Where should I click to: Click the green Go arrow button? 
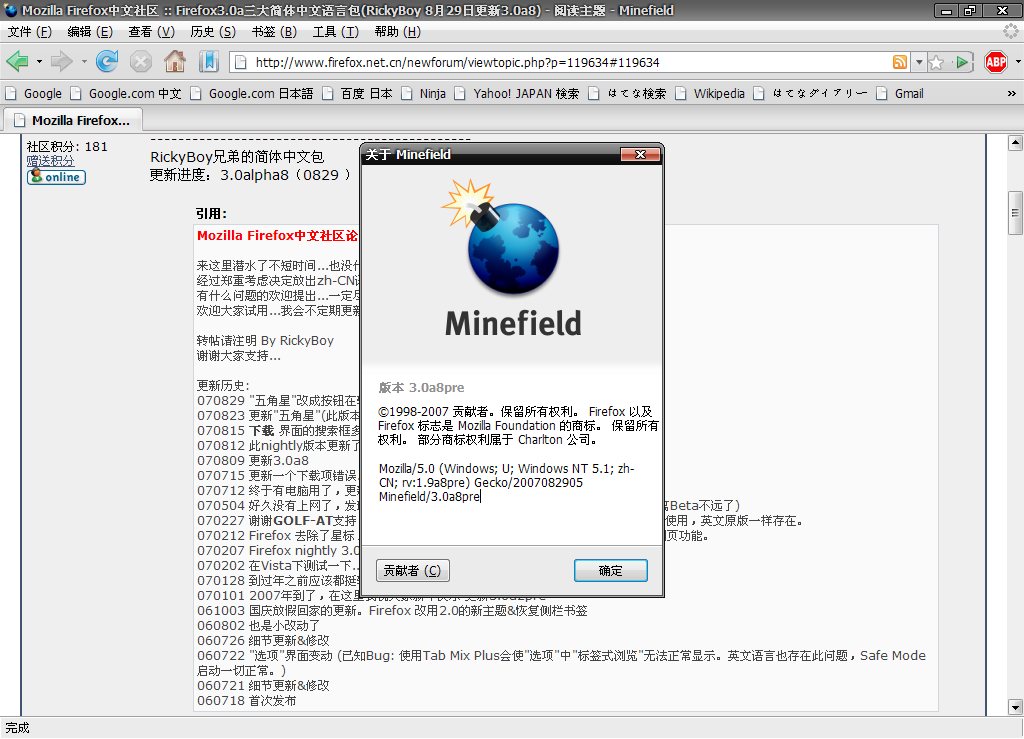click(x=961, y=62)
